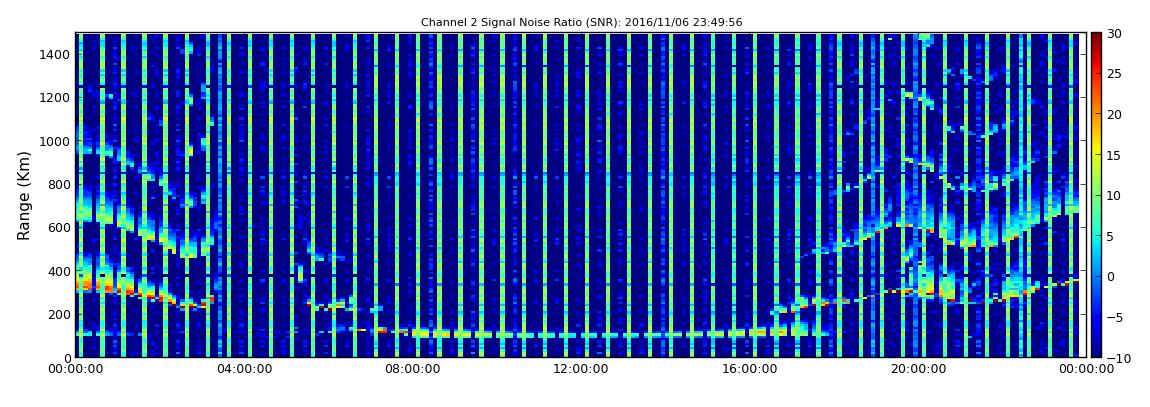The image size is (1150, 407).
Task: Click the colorbar label 10
Action: [1115, 196]
